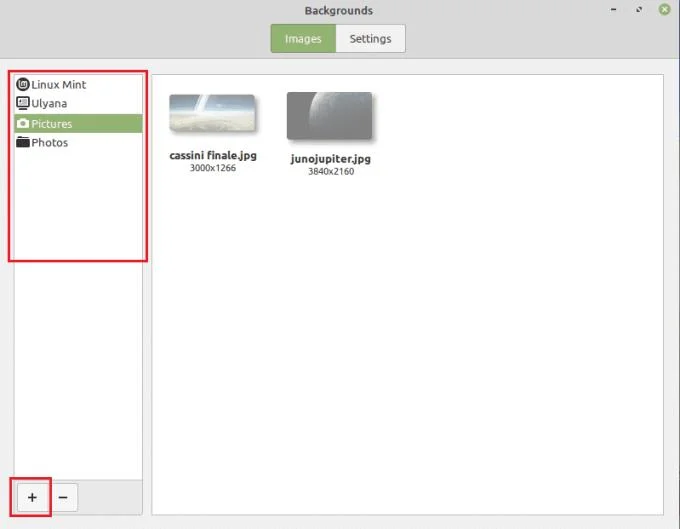Switch to the Images tab
This screenshot has width=680, height=529.
pos(303,39)
